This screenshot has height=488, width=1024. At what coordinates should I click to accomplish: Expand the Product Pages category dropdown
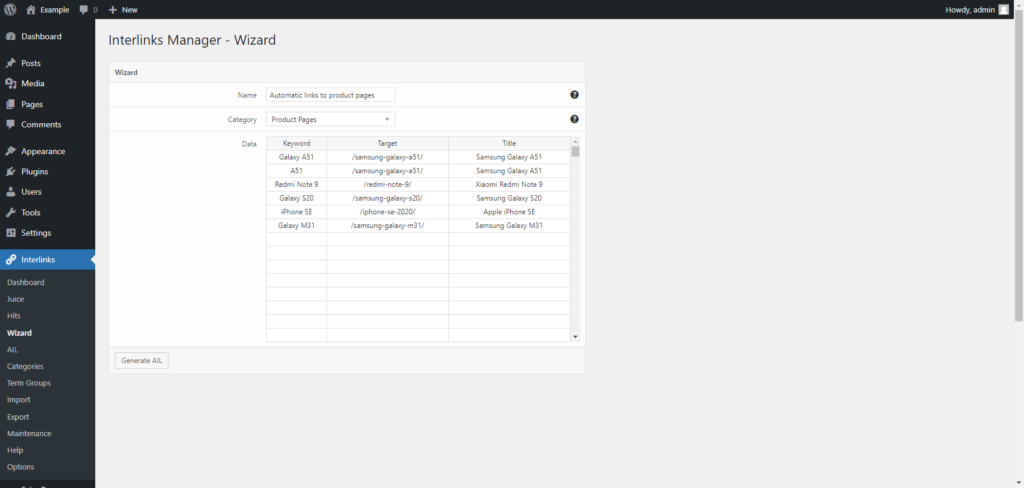pyautogui.click(x=330, y=120)
